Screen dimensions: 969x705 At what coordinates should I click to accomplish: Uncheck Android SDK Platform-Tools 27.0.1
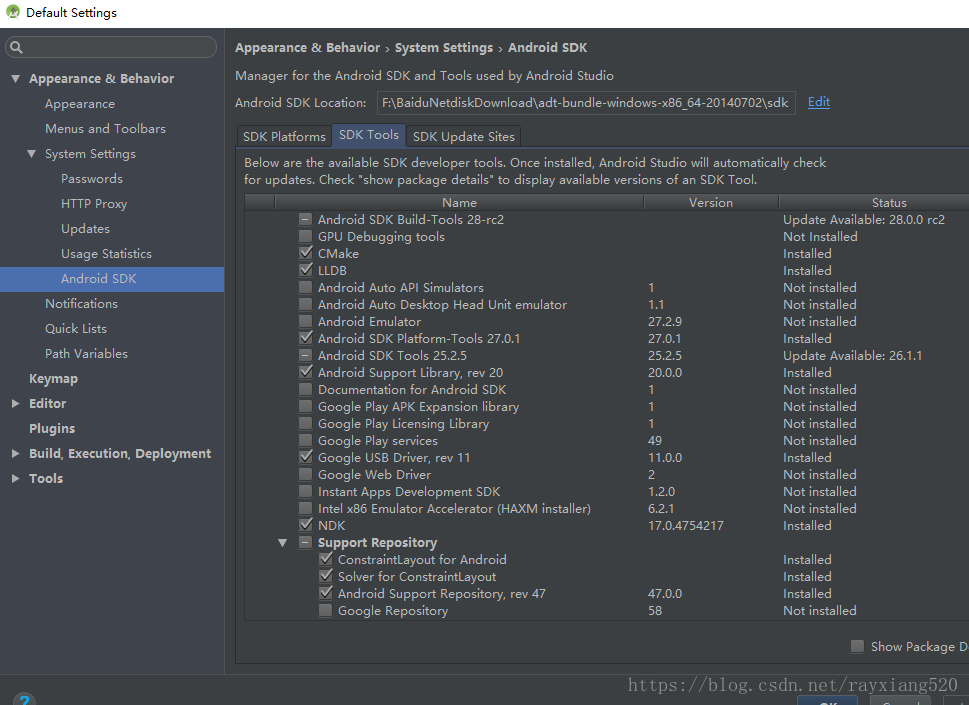pos(305,338)
